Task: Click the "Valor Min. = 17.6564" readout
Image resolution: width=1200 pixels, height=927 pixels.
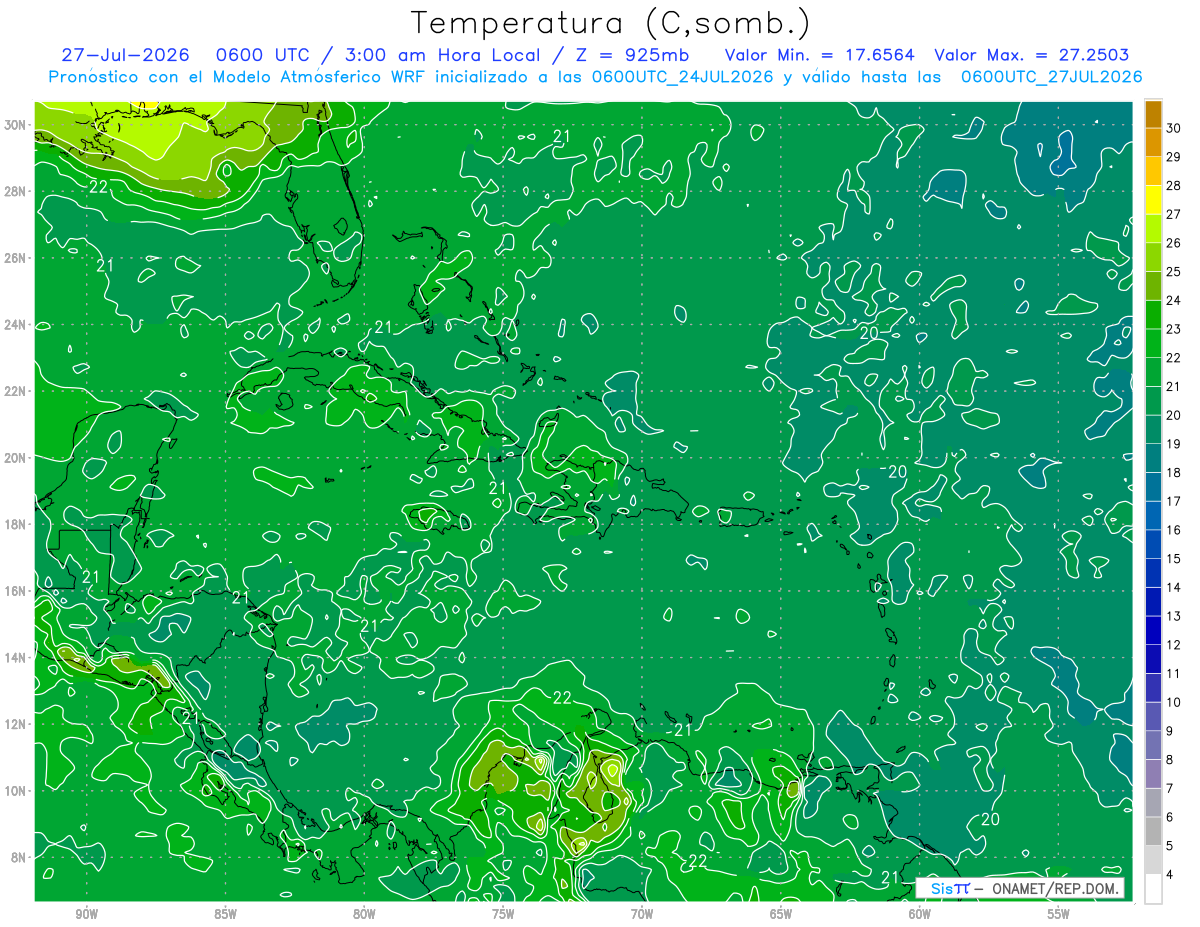Action: tap(819, 55)
